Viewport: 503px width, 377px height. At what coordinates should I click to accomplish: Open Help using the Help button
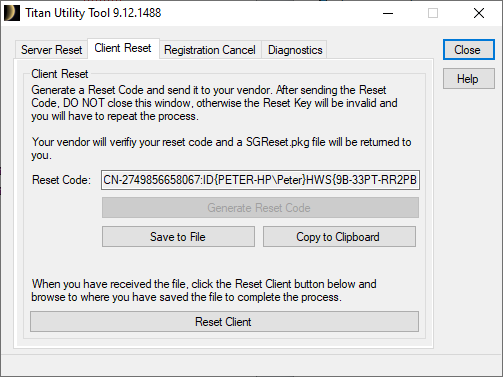(x=469, y=79)
